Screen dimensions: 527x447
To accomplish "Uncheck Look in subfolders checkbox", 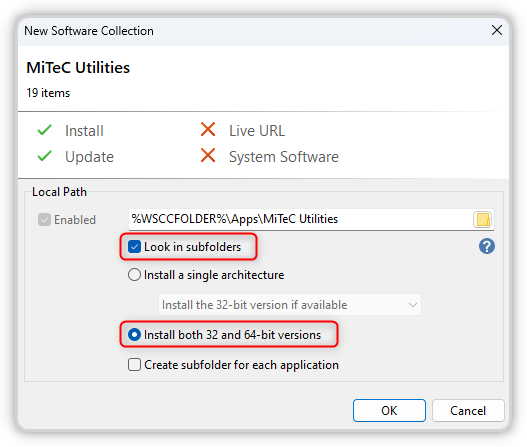I will (x=134, y=247).
